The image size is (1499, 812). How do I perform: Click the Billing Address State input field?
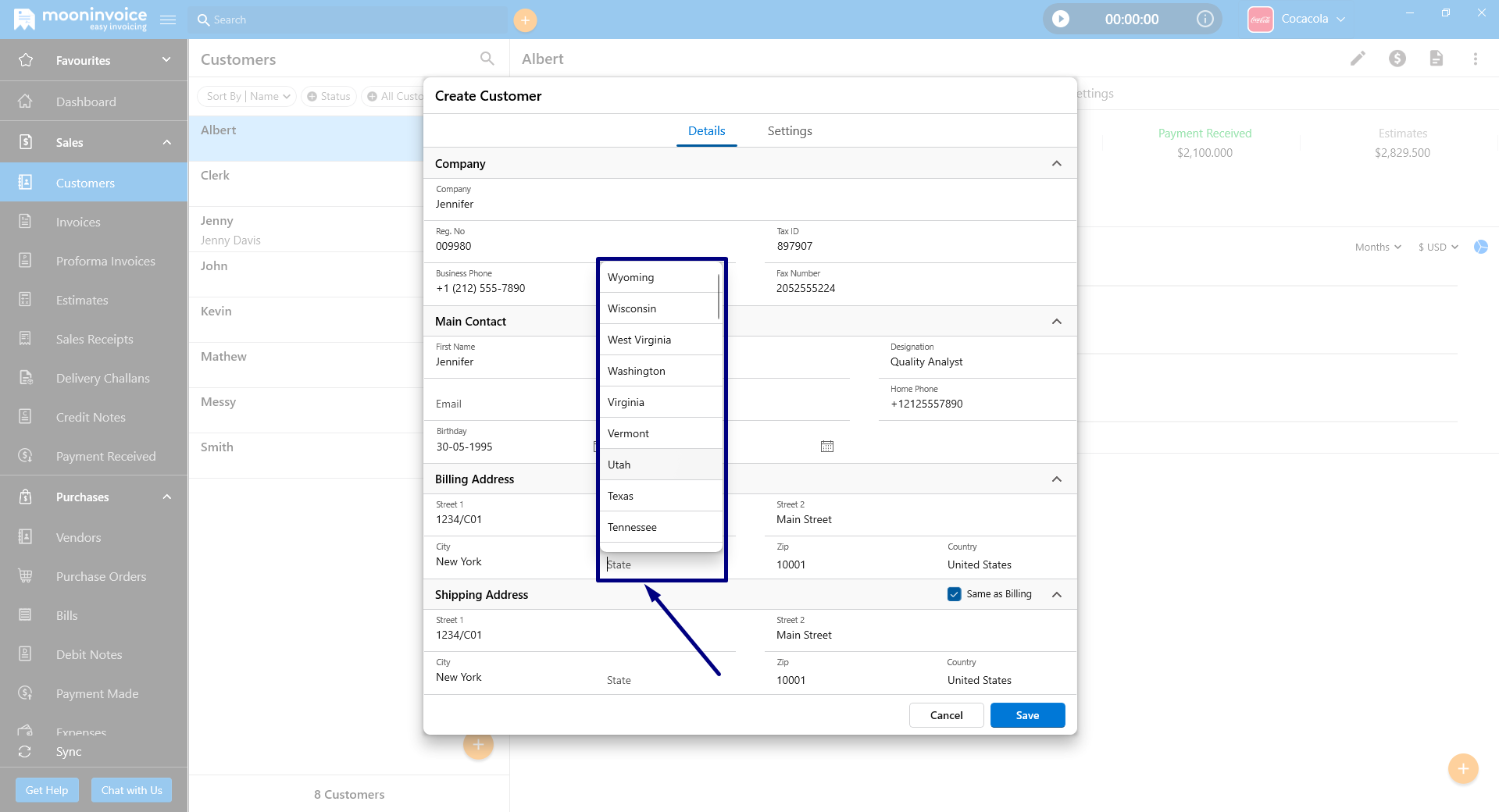(x=662, y=564)
